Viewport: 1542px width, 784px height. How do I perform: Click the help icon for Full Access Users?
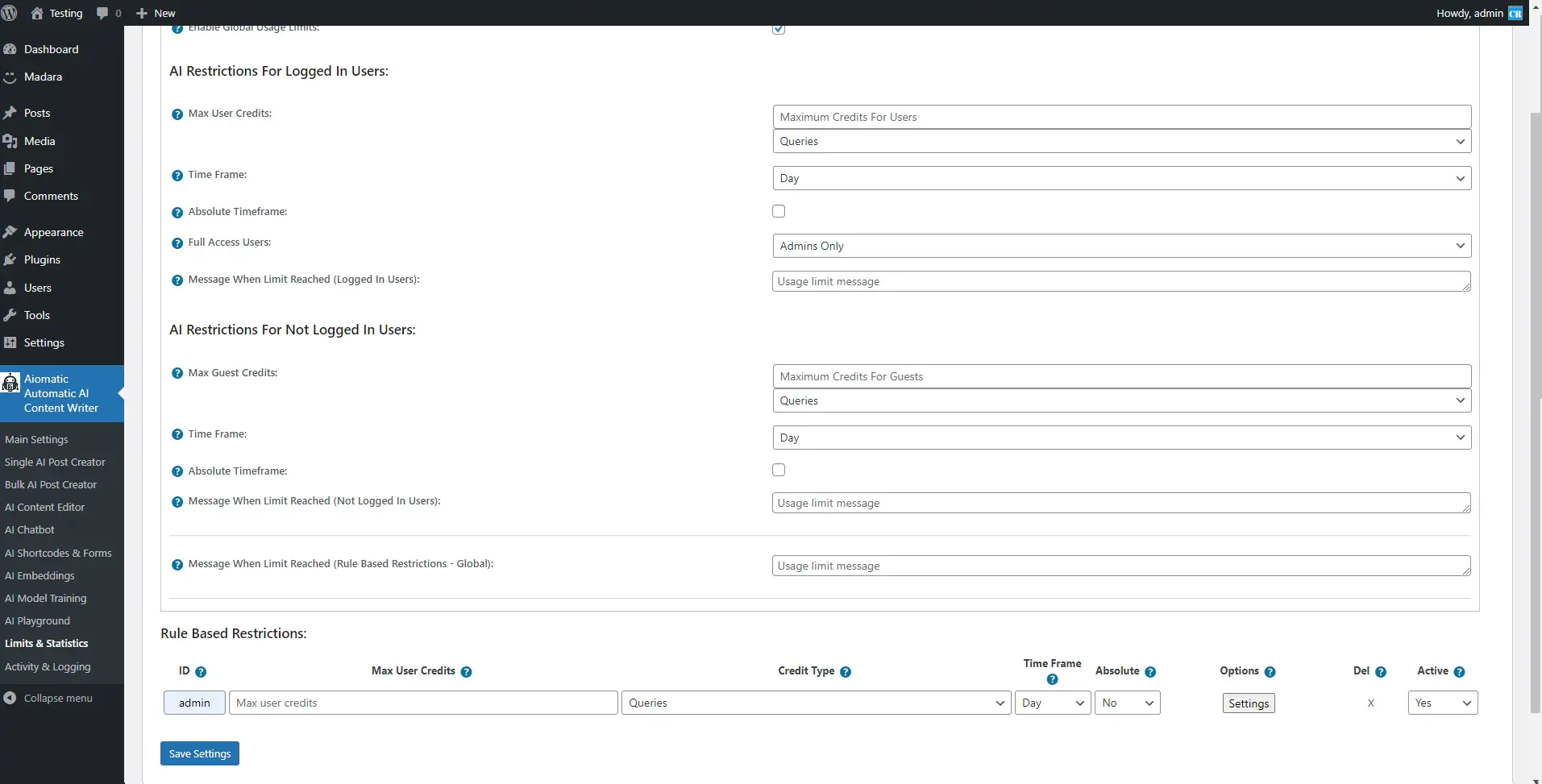tap(177, 243)
